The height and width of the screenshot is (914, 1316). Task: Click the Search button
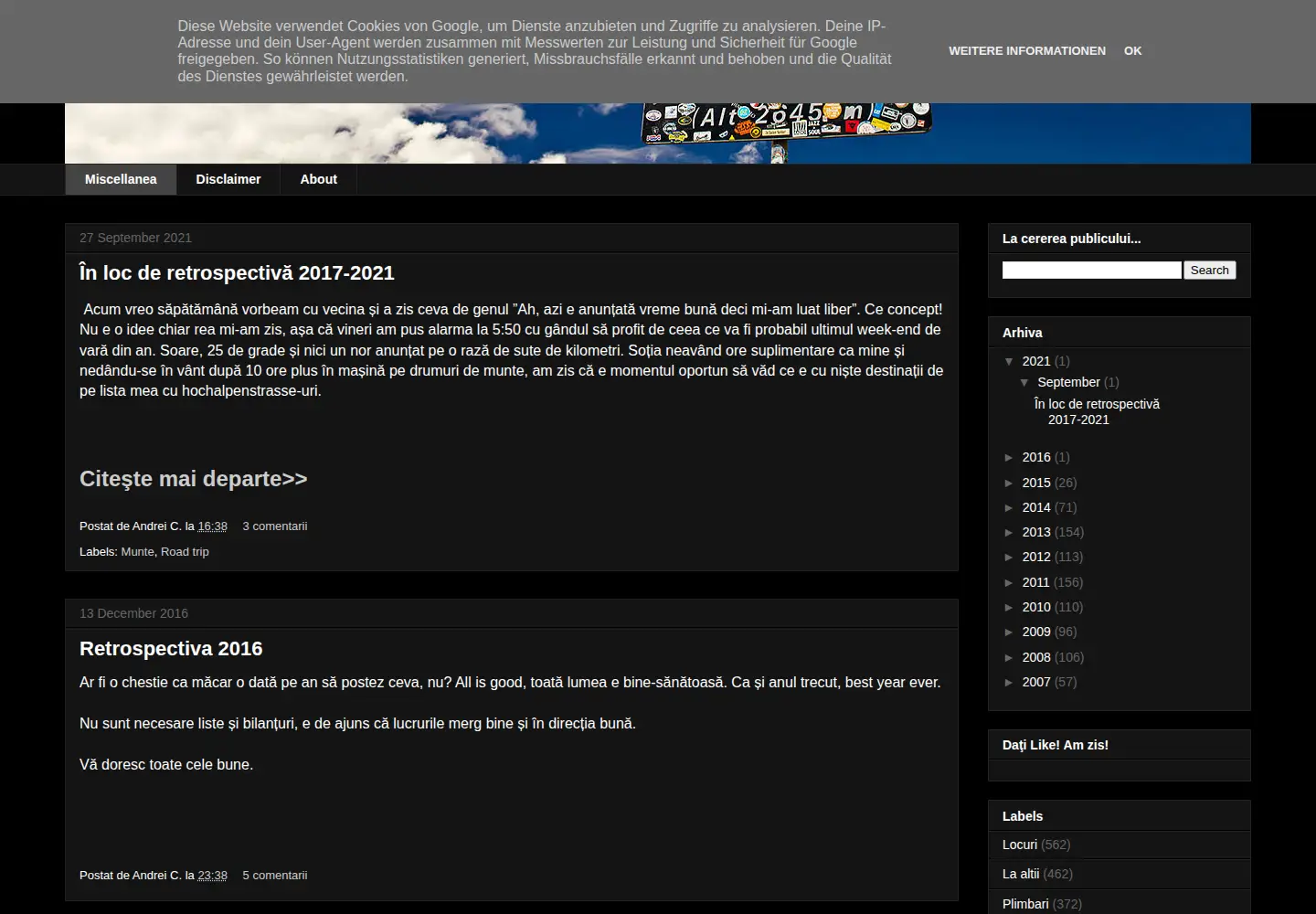coord(1210,271)
